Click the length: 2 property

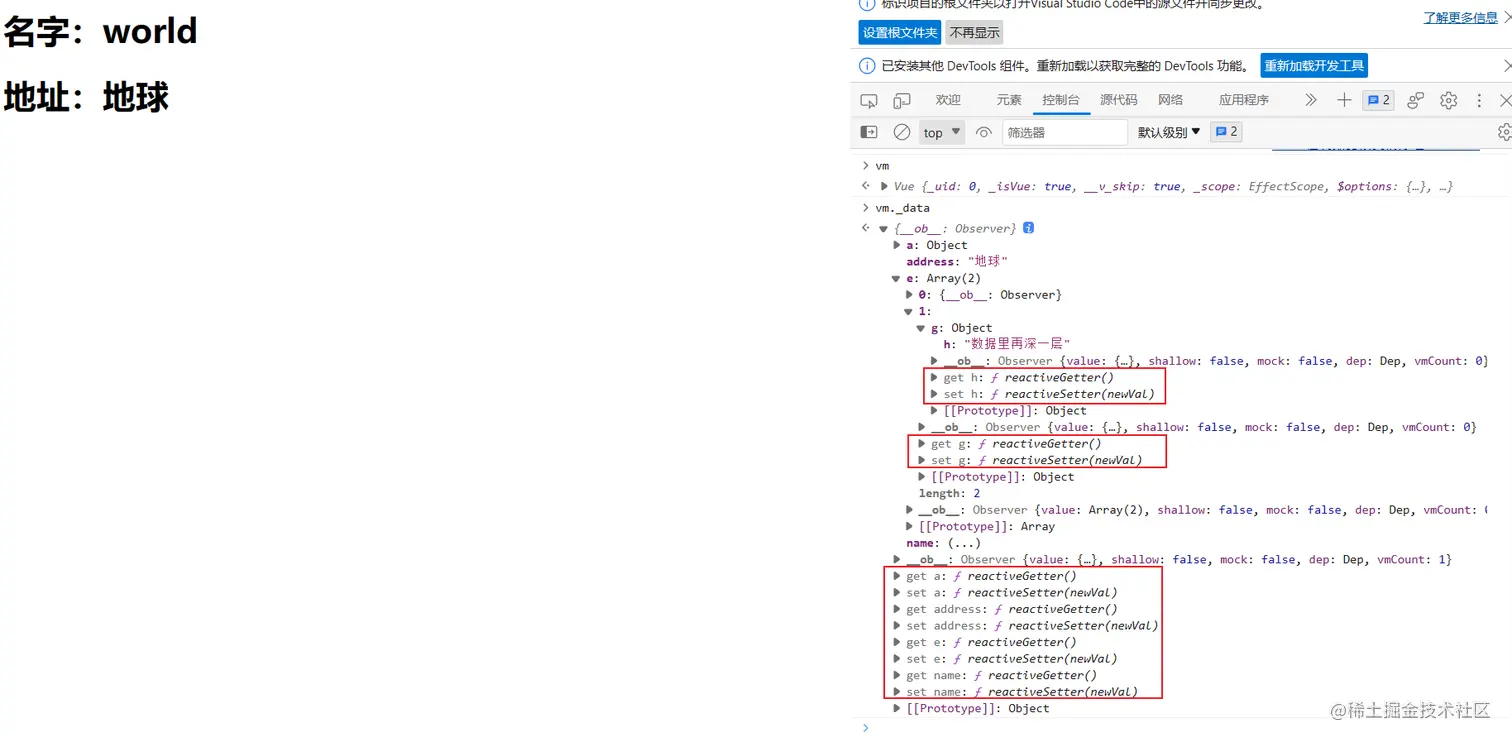click(949, 493)
